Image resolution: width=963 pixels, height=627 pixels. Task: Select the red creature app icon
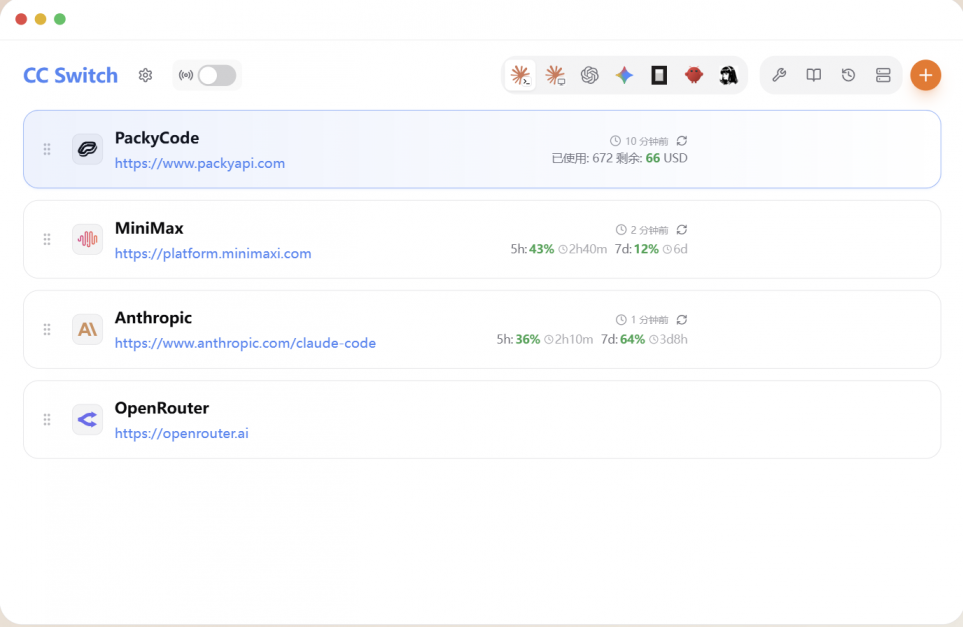694,76
